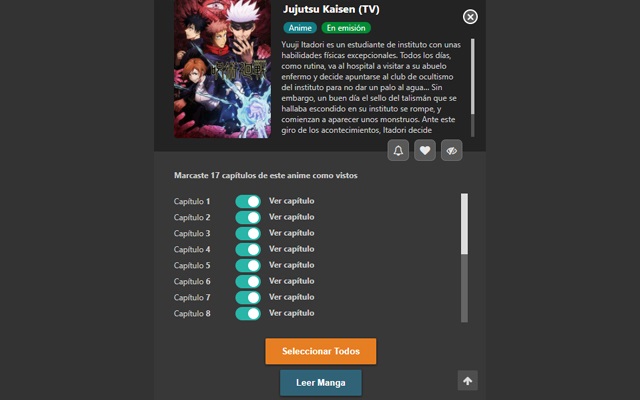Click the notification bell icon
The image size is (640, 400).
pyautogui.click(x=398, y=151)
